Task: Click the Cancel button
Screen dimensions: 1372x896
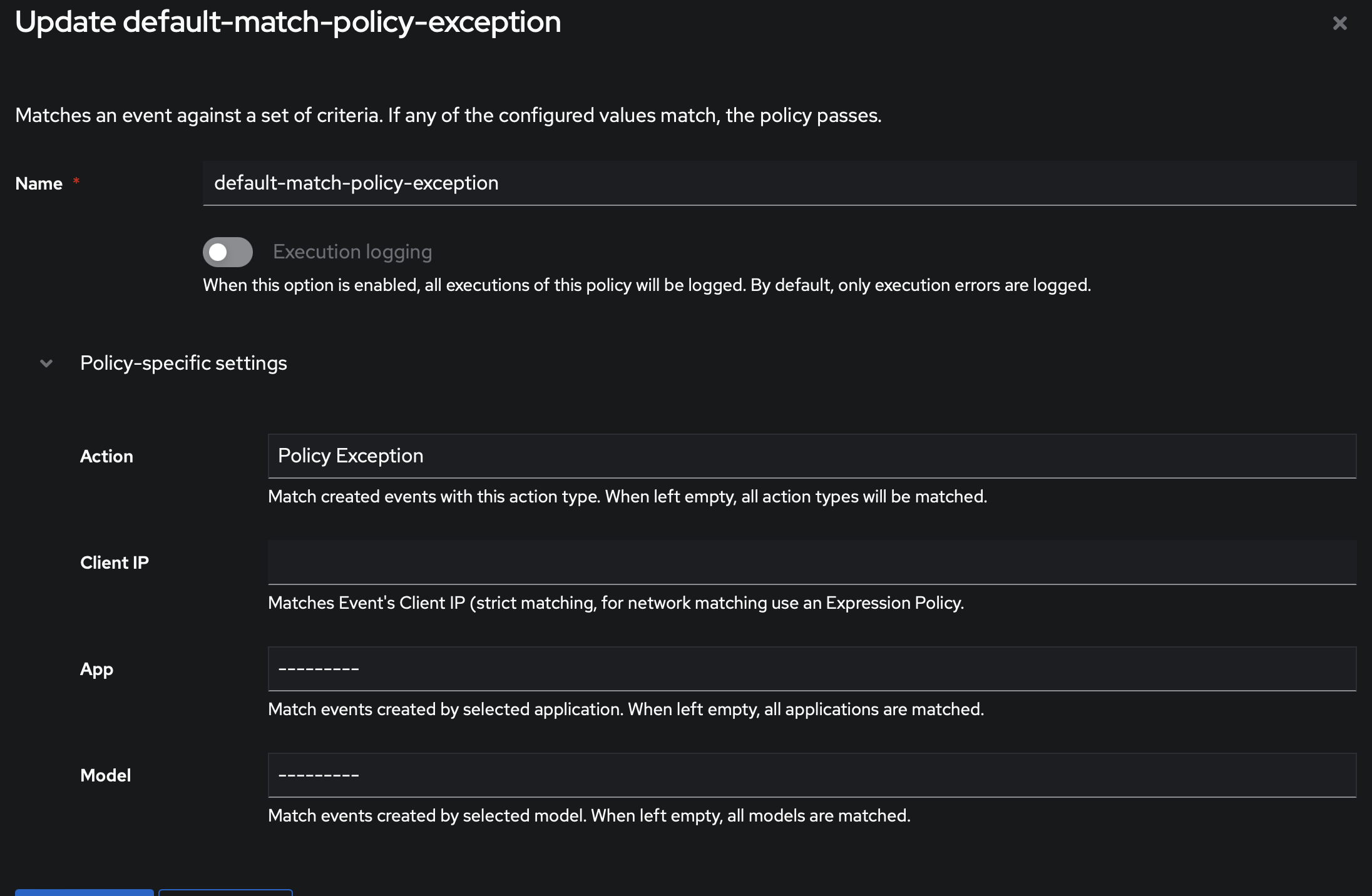Action: pos(225,893)
